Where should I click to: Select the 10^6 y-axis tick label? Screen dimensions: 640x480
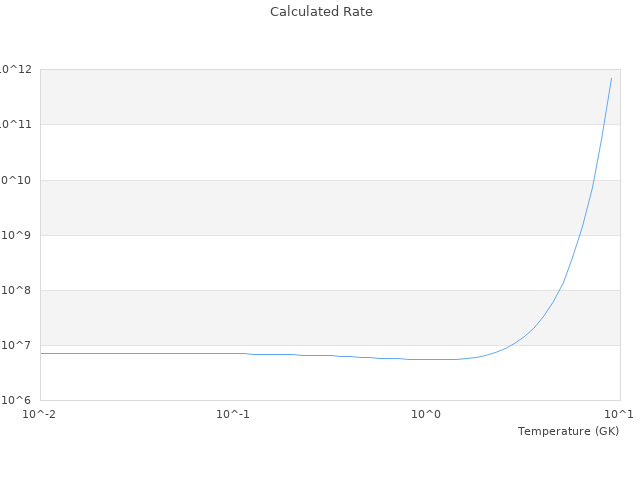click(17, 400)
